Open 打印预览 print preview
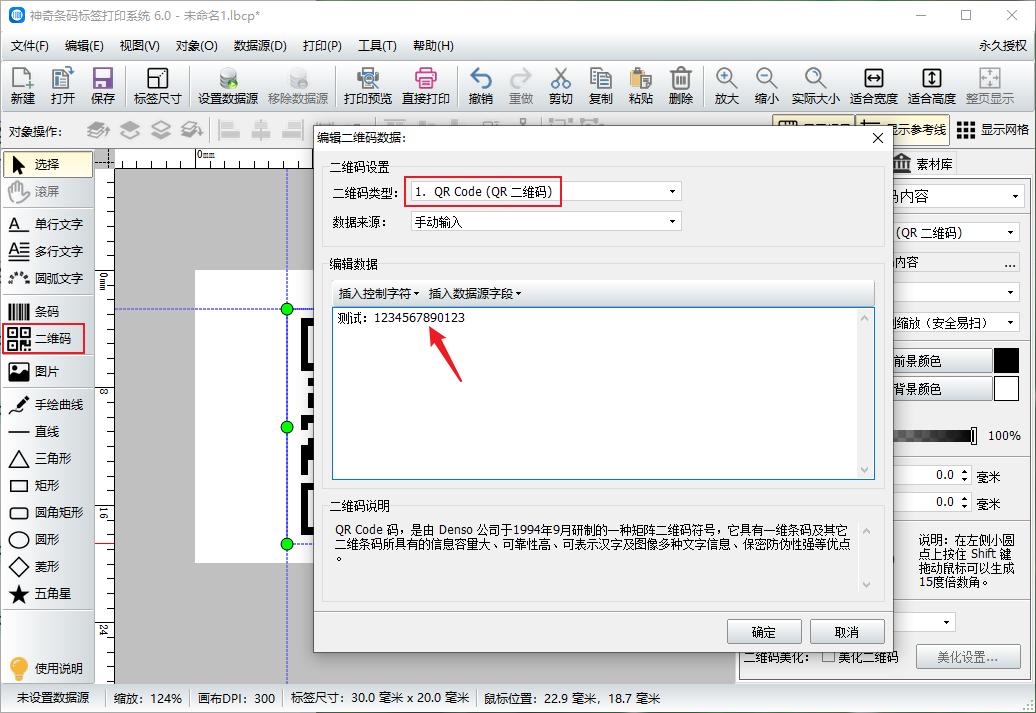Viewport: 1036px width, 713px height. coord(367,86)
